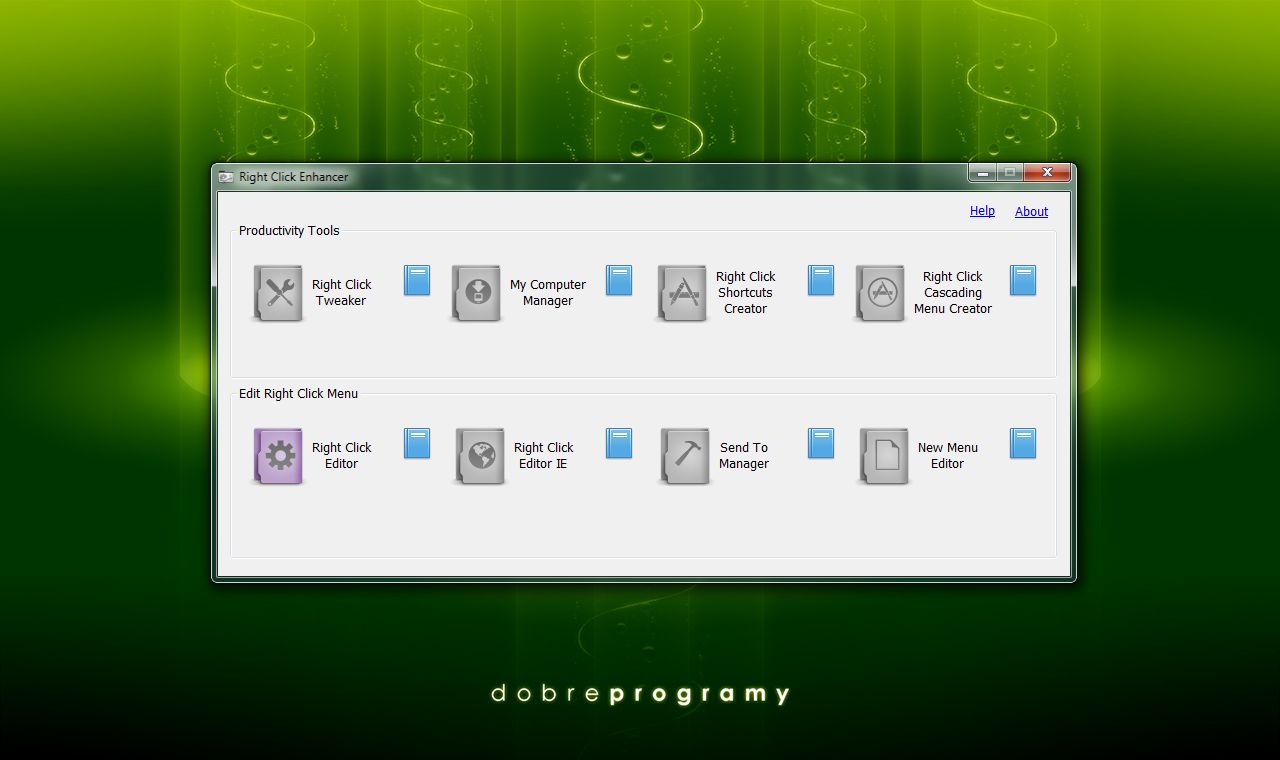This screenshot has height=760, width=1280.
Task: Click the "New Menu Editor" label
Action: 948,456
